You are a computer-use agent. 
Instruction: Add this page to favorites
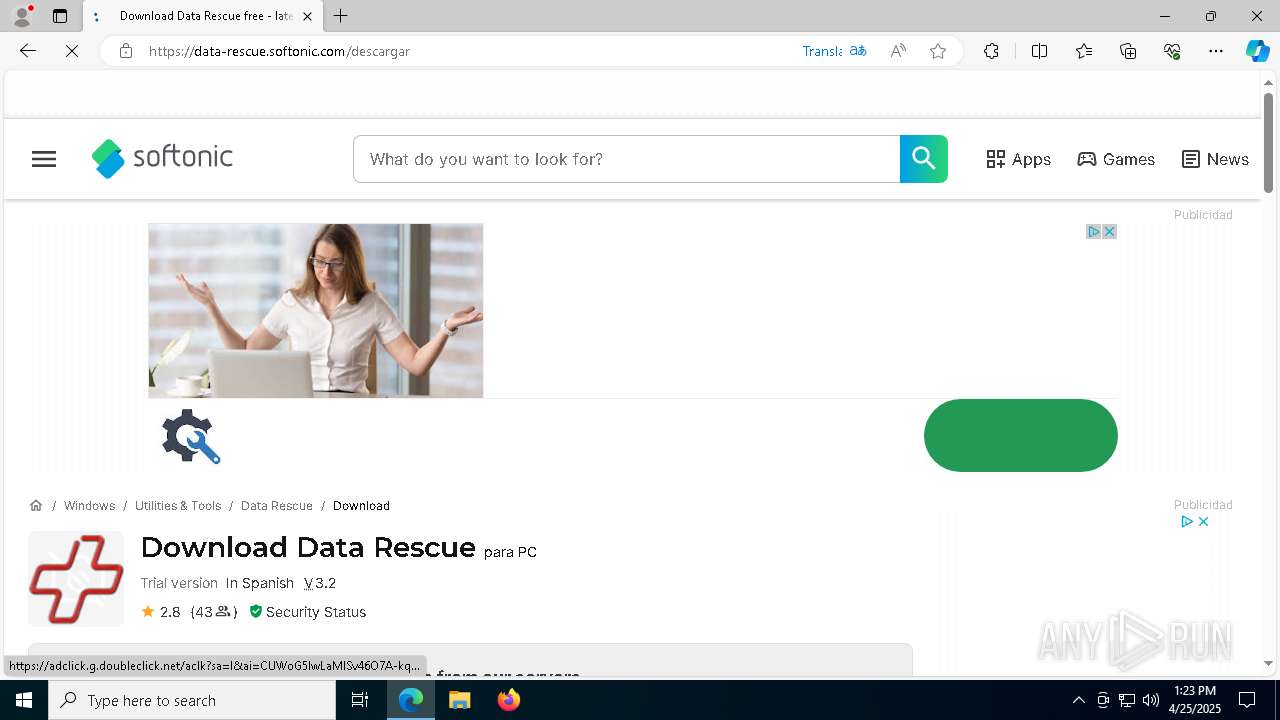938,51
